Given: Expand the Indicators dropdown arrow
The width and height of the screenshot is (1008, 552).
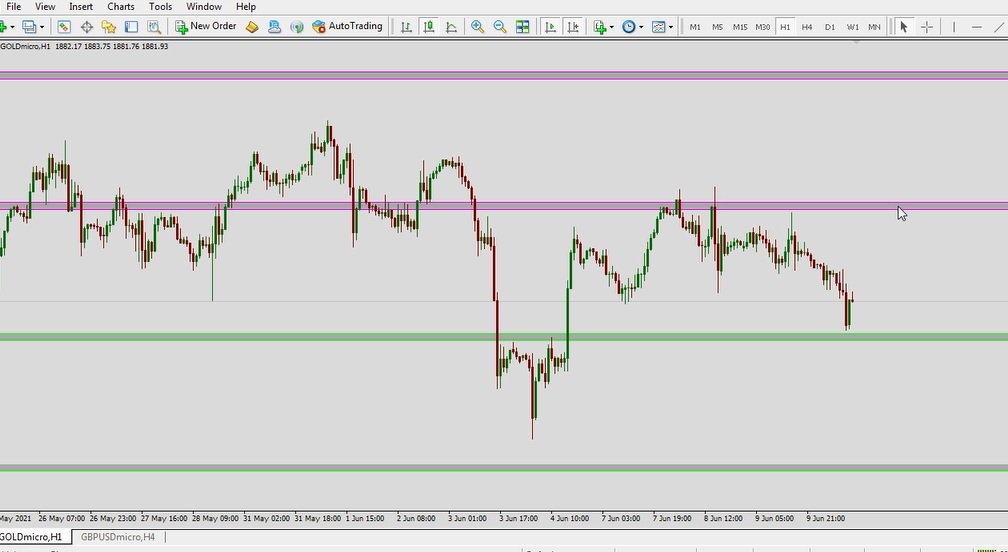Looking at the screenshot, I should point(611,27).
